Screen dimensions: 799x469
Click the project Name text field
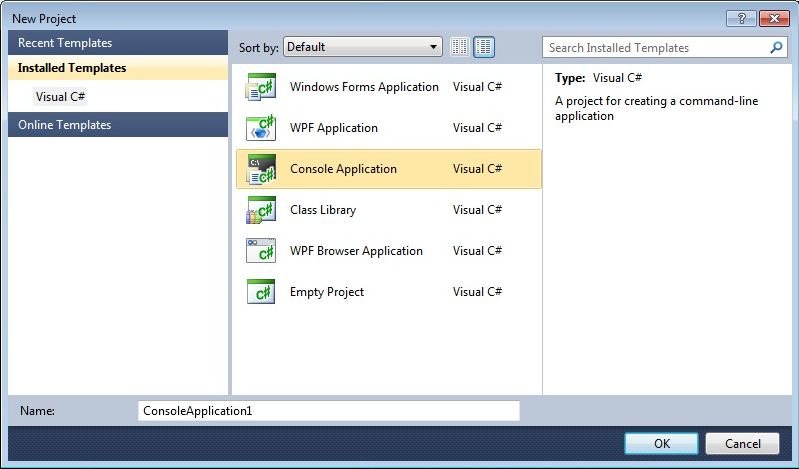[x=329, y=411]
